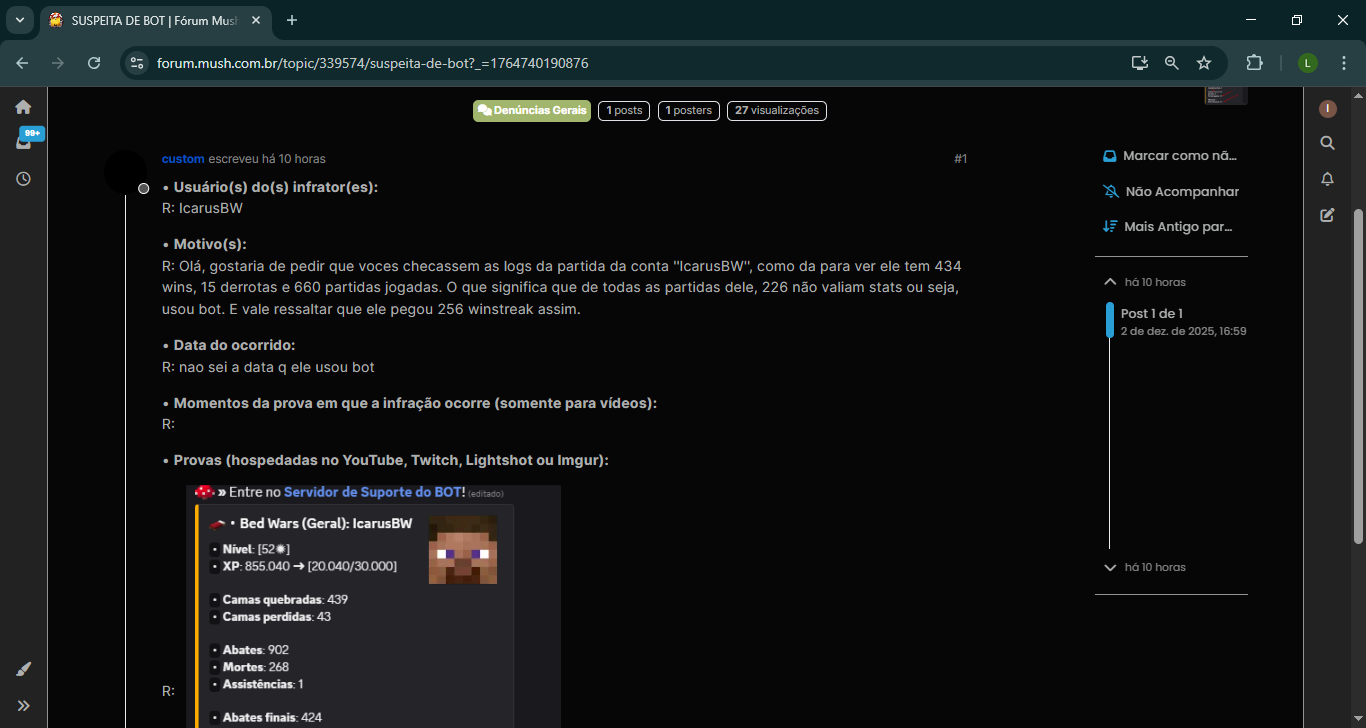Click the 1 posters counter badge
Viewport: 1366px width, 728px height.
pos(689,111)
